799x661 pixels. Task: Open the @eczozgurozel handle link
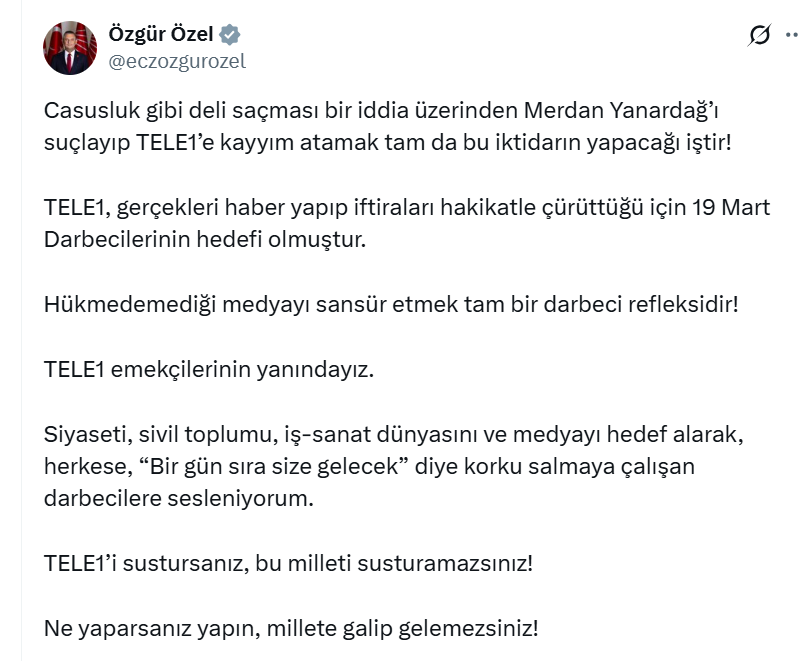176,61
